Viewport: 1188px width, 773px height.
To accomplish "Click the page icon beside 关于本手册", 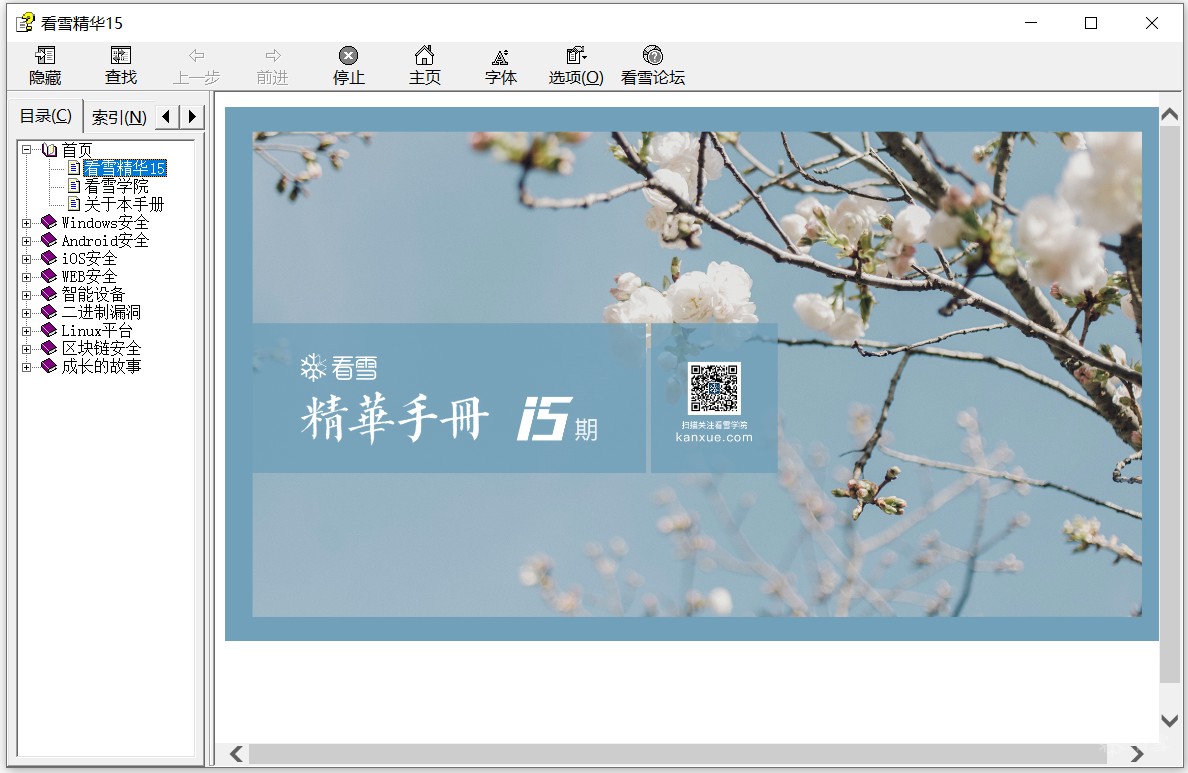I will pos(74,204).
